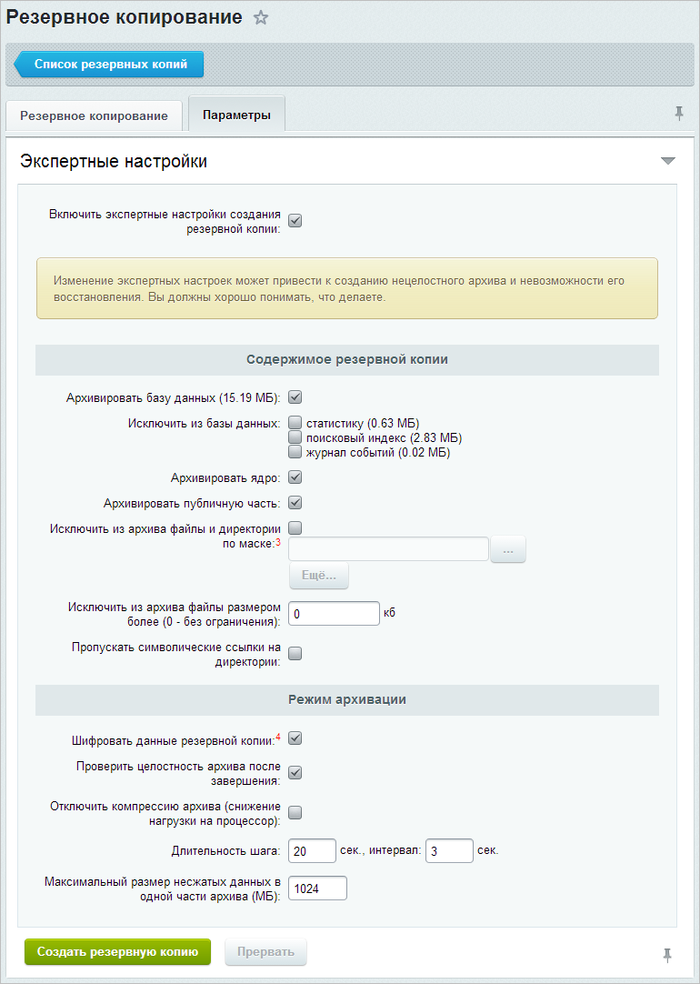Focus the Длительность шага seconds field
700x984 pixels.
313,851
